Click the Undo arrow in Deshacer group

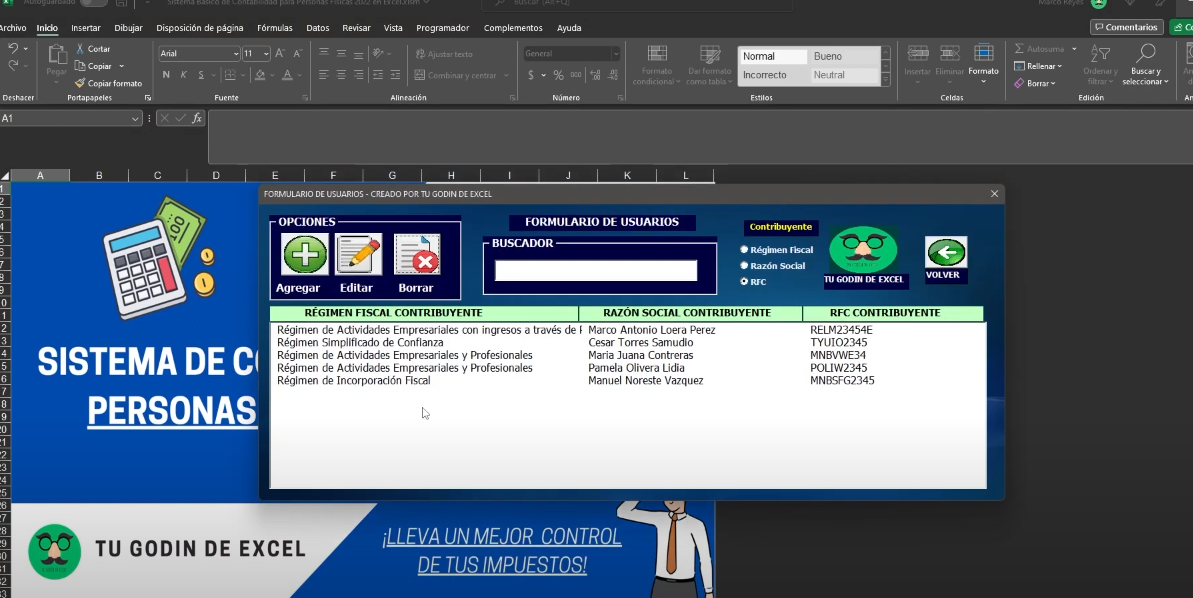coord(13,49)
